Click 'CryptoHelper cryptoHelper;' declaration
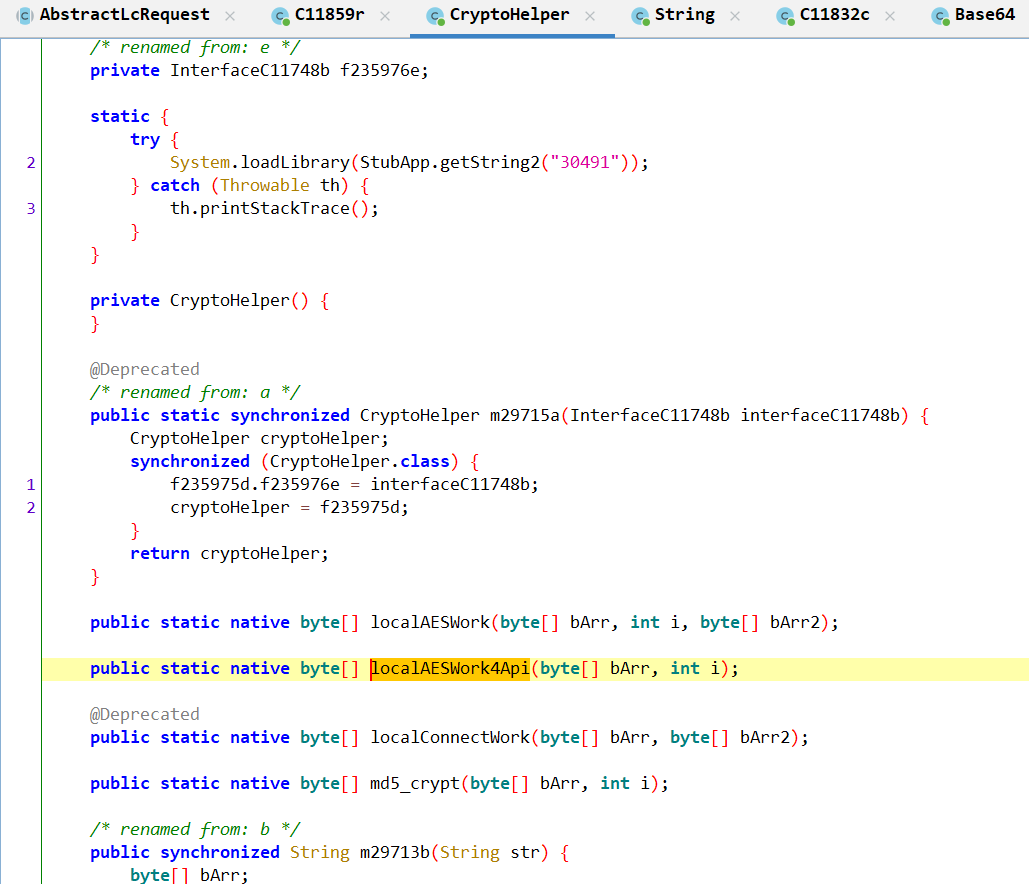 pyautogui.click(x=259, y=438)
